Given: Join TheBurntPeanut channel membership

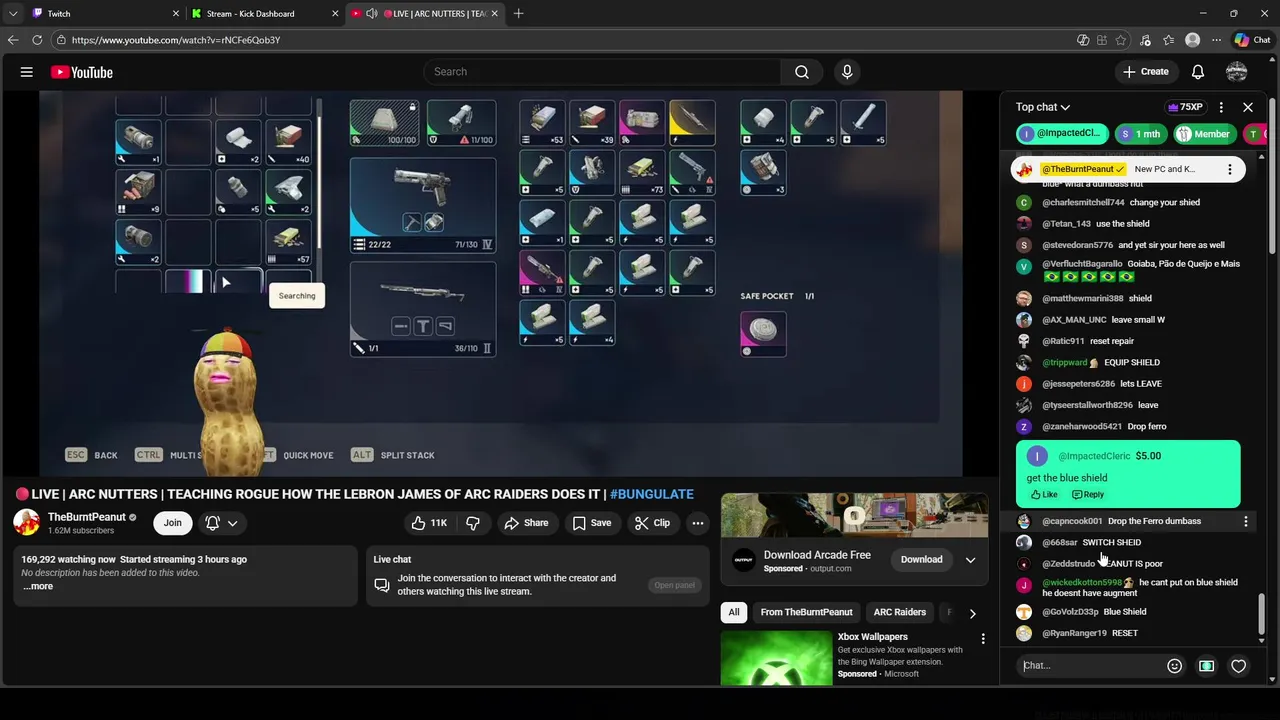Looking at the screenshot, I should pos(173,523).
